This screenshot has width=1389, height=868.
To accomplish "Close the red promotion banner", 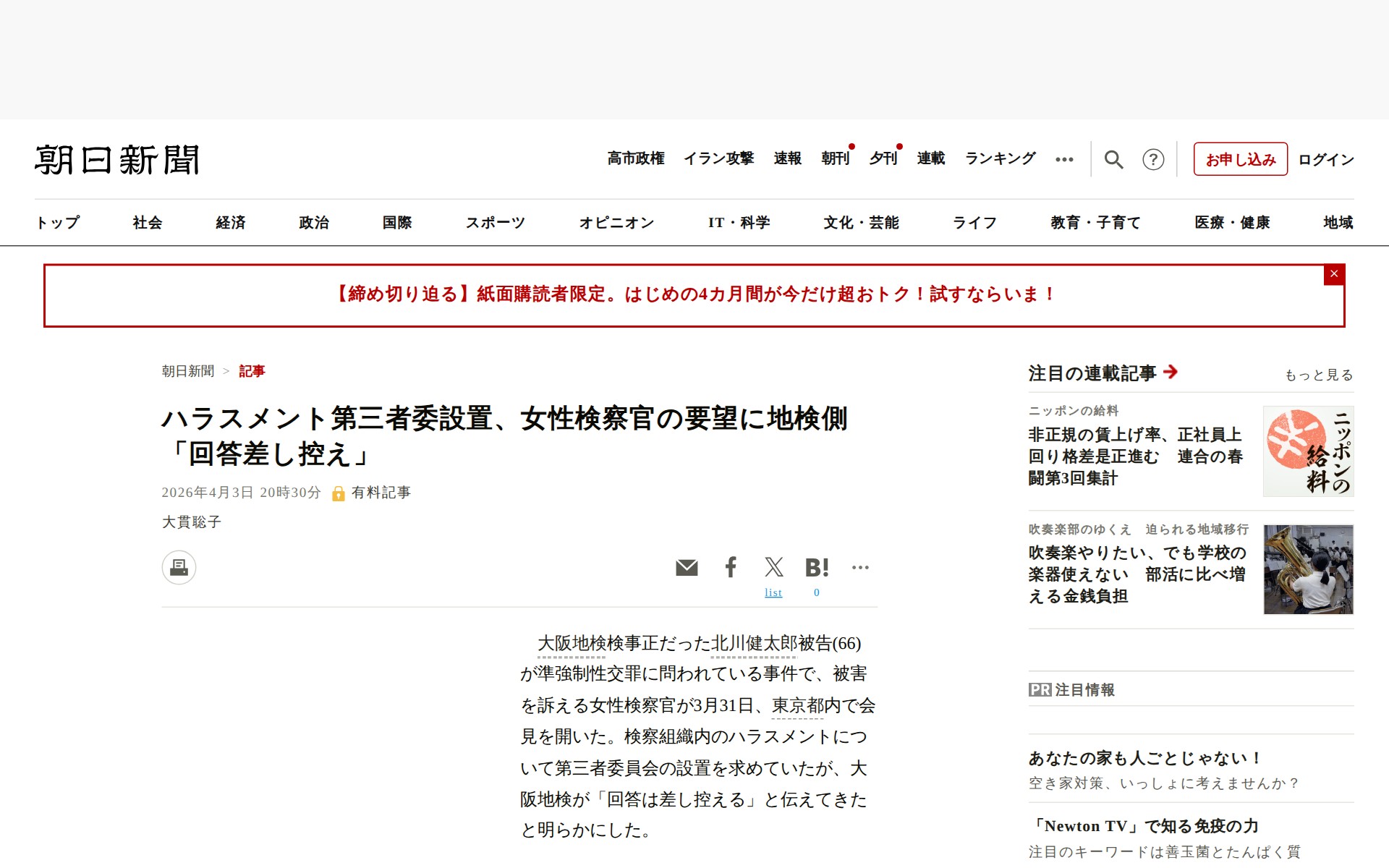I will click(x=1333, y=274).
